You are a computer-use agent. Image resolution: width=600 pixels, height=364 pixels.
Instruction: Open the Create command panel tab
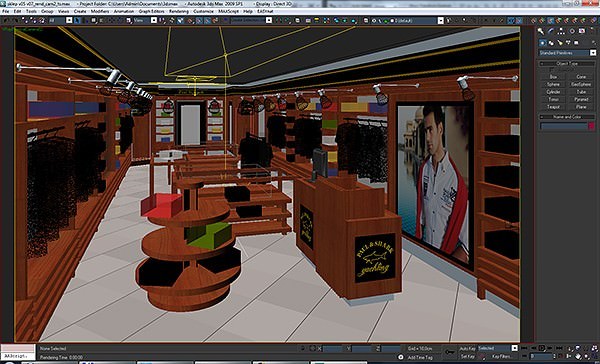coord(540,31)
